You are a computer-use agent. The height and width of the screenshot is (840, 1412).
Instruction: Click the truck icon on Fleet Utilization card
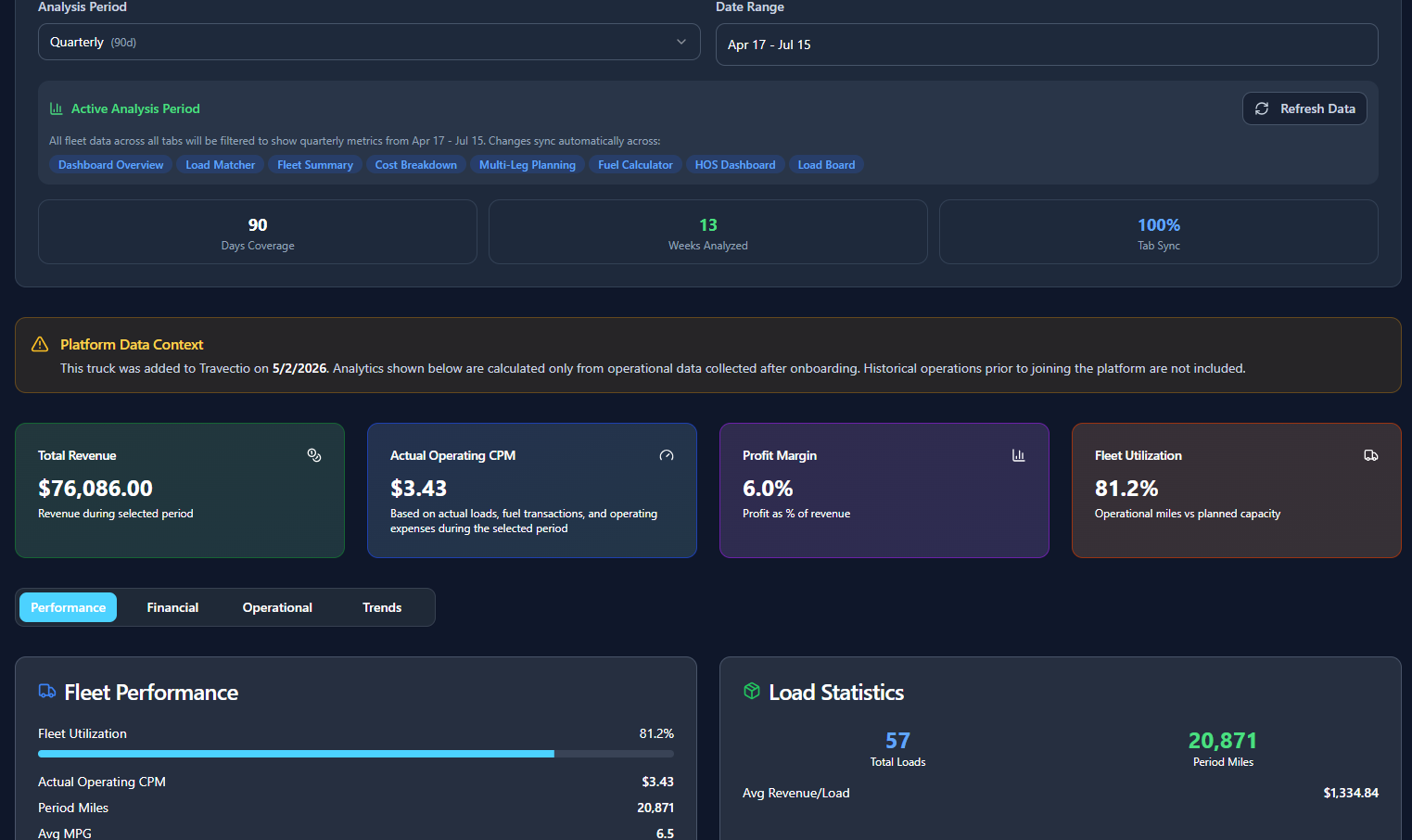click(x=1371, y=455)
